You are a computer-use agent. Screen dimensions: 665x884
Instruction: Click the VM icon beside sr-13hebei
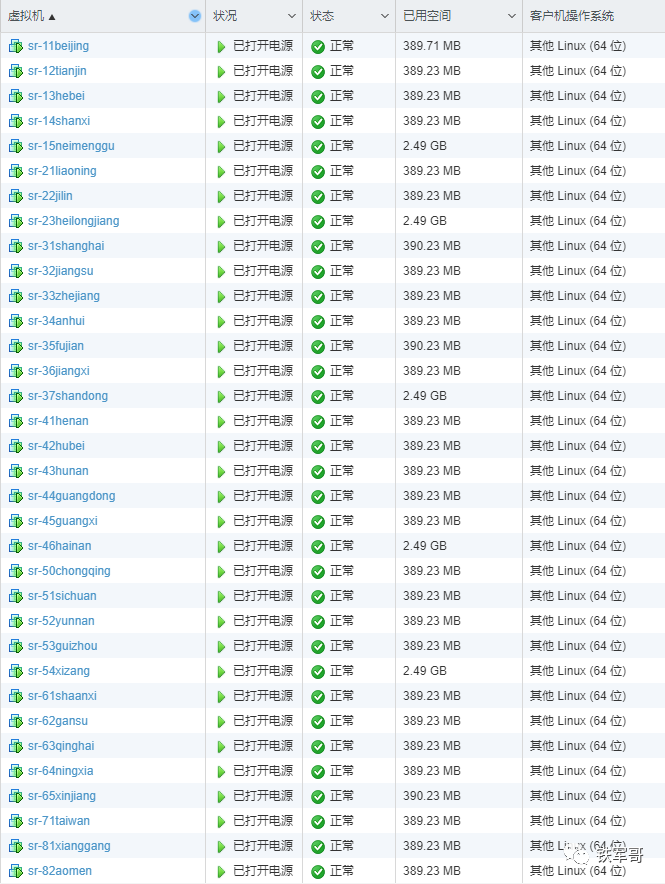coord(16,96)
